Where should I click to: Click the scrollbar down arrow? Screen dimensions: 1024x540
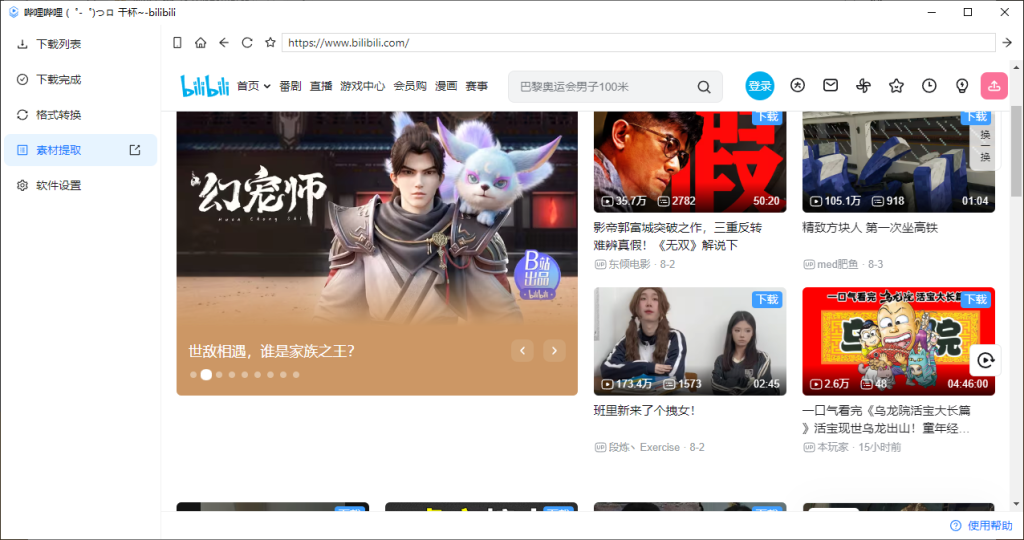pyautogui.click(x=1016, y=504)
